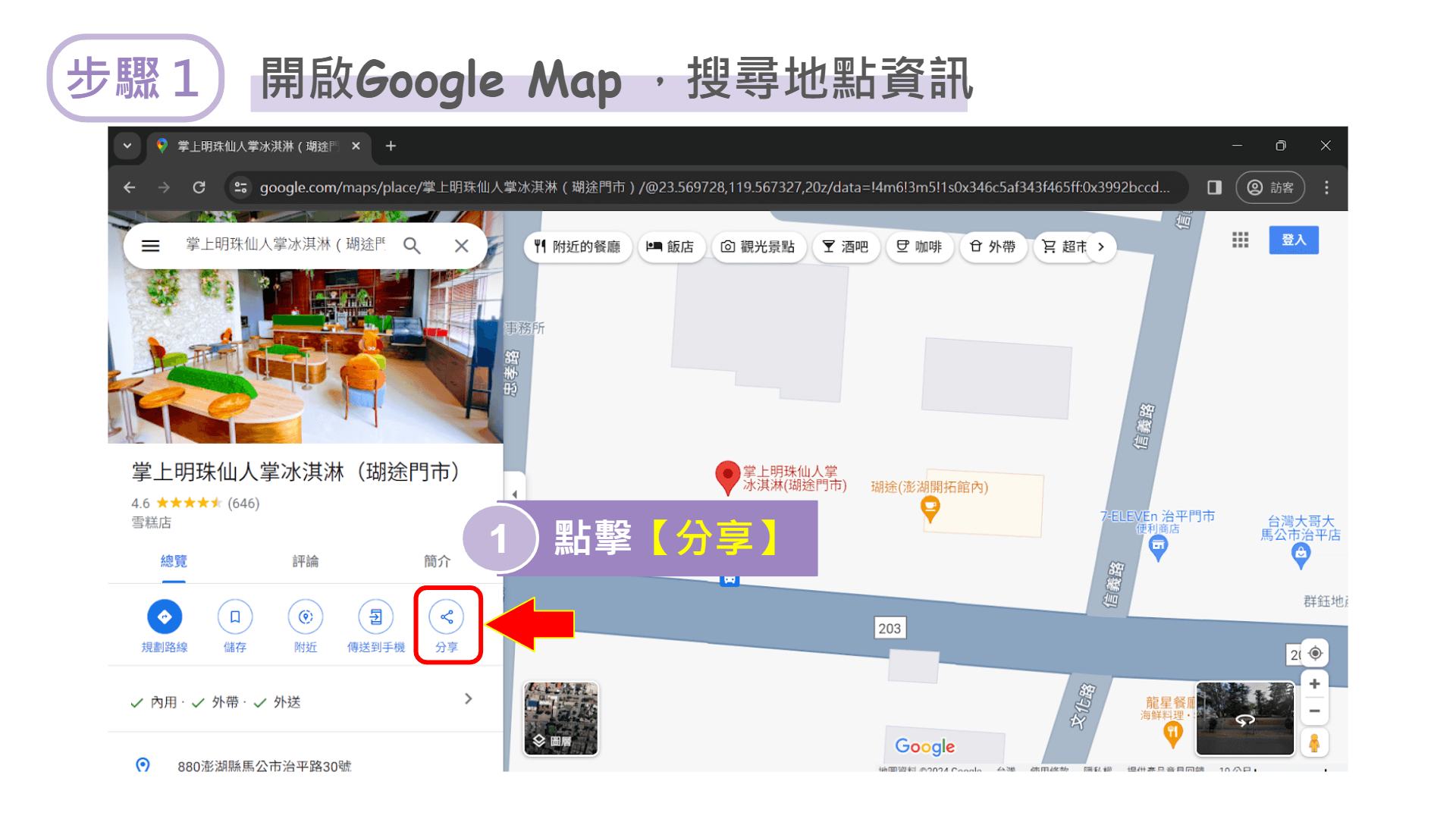1456x819 pixels.
Task: Click the 台灣大哥大 store marker
Action: (x=1301, y=556)
